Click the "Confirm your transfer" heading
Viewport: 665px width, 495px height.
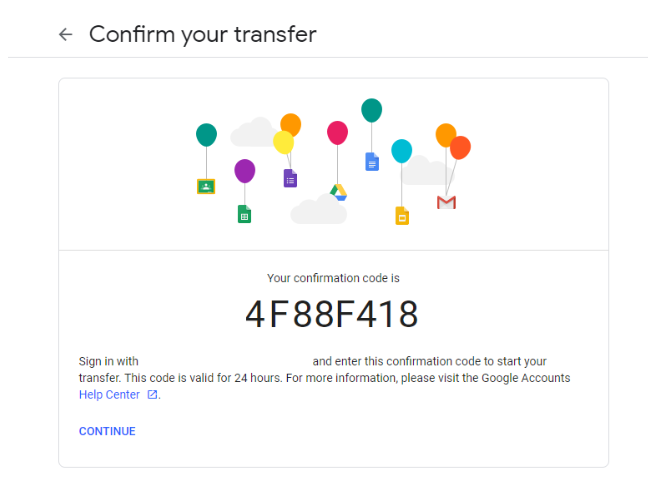pos(203,34)
